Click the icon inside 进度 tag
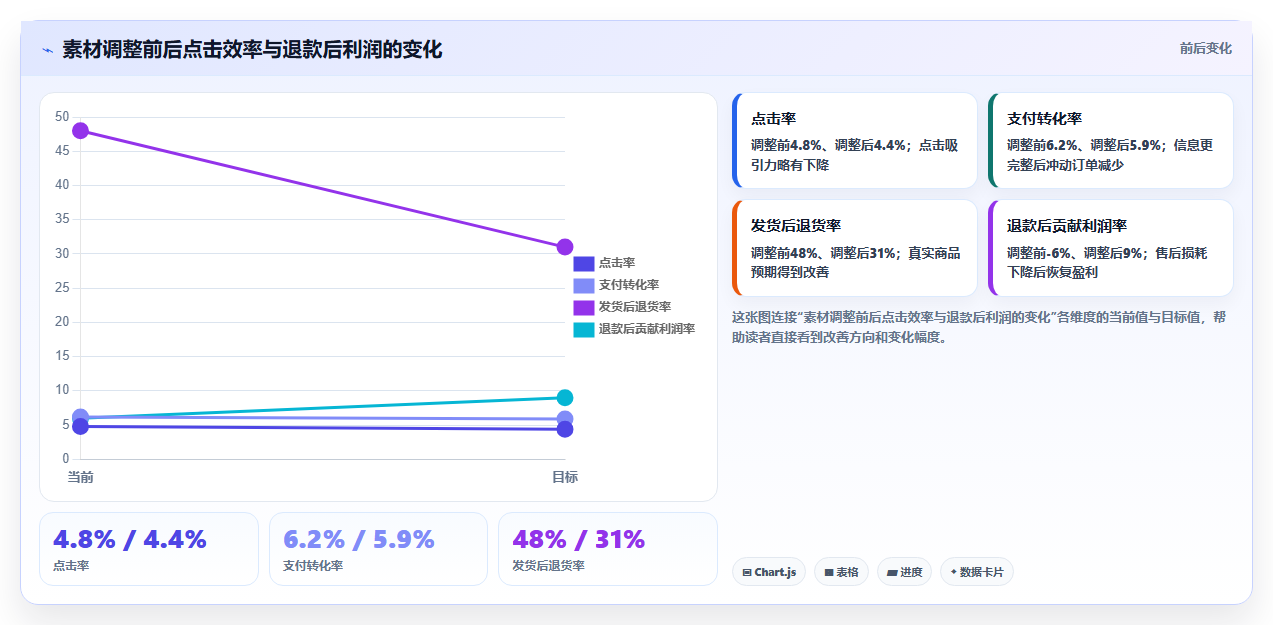1273x625 pixels. point(892,573)
